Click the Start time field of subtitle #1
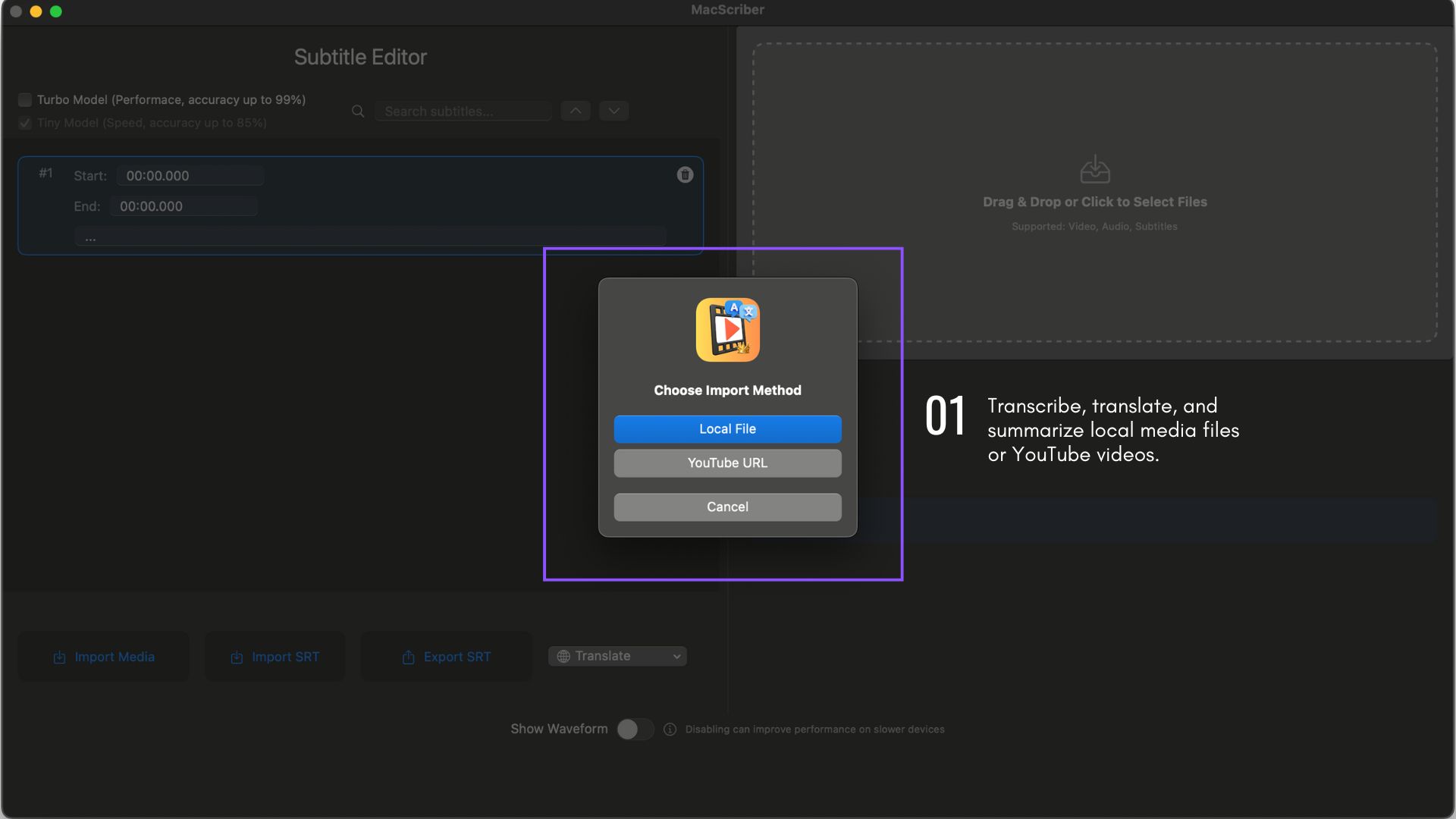Screen dimensions: 1456x819 pyautogui.click(x=190, y=176)
